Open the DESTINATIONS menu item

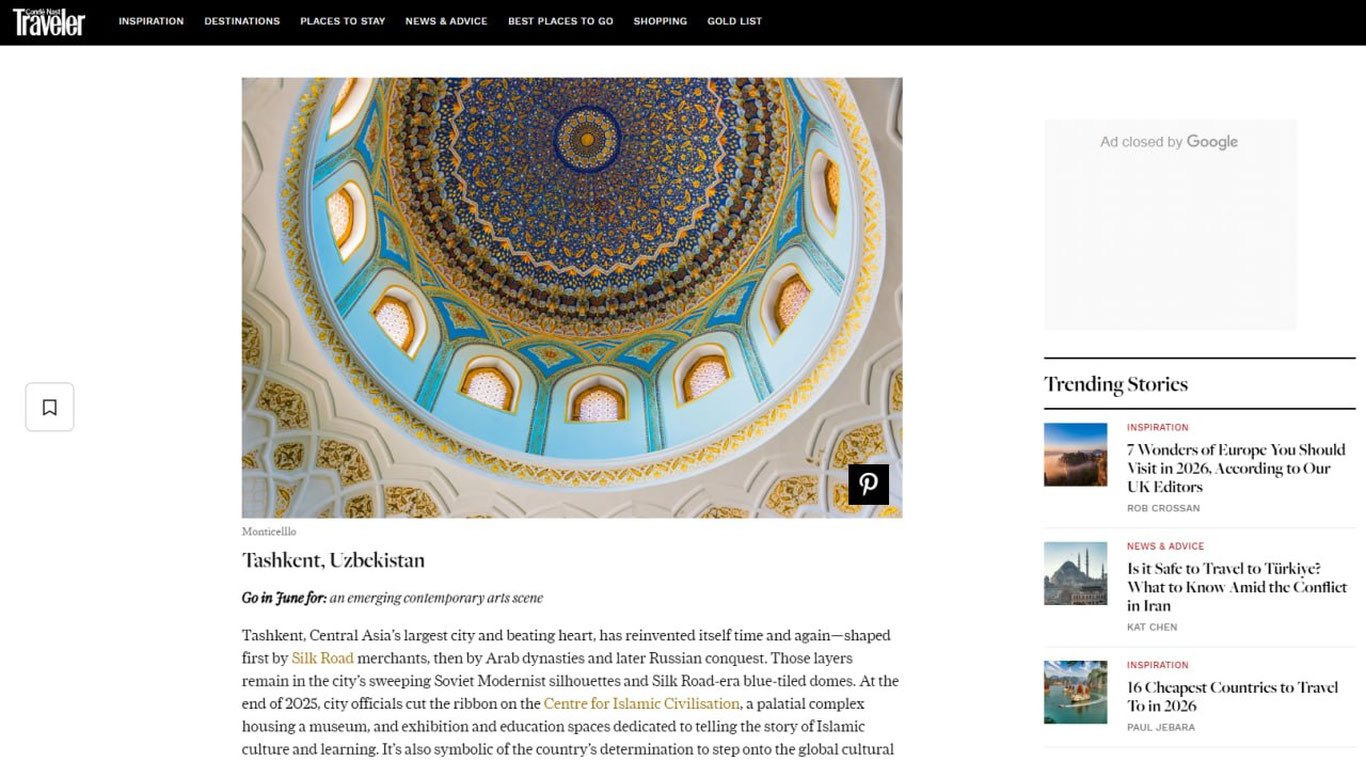pos(242,20)
